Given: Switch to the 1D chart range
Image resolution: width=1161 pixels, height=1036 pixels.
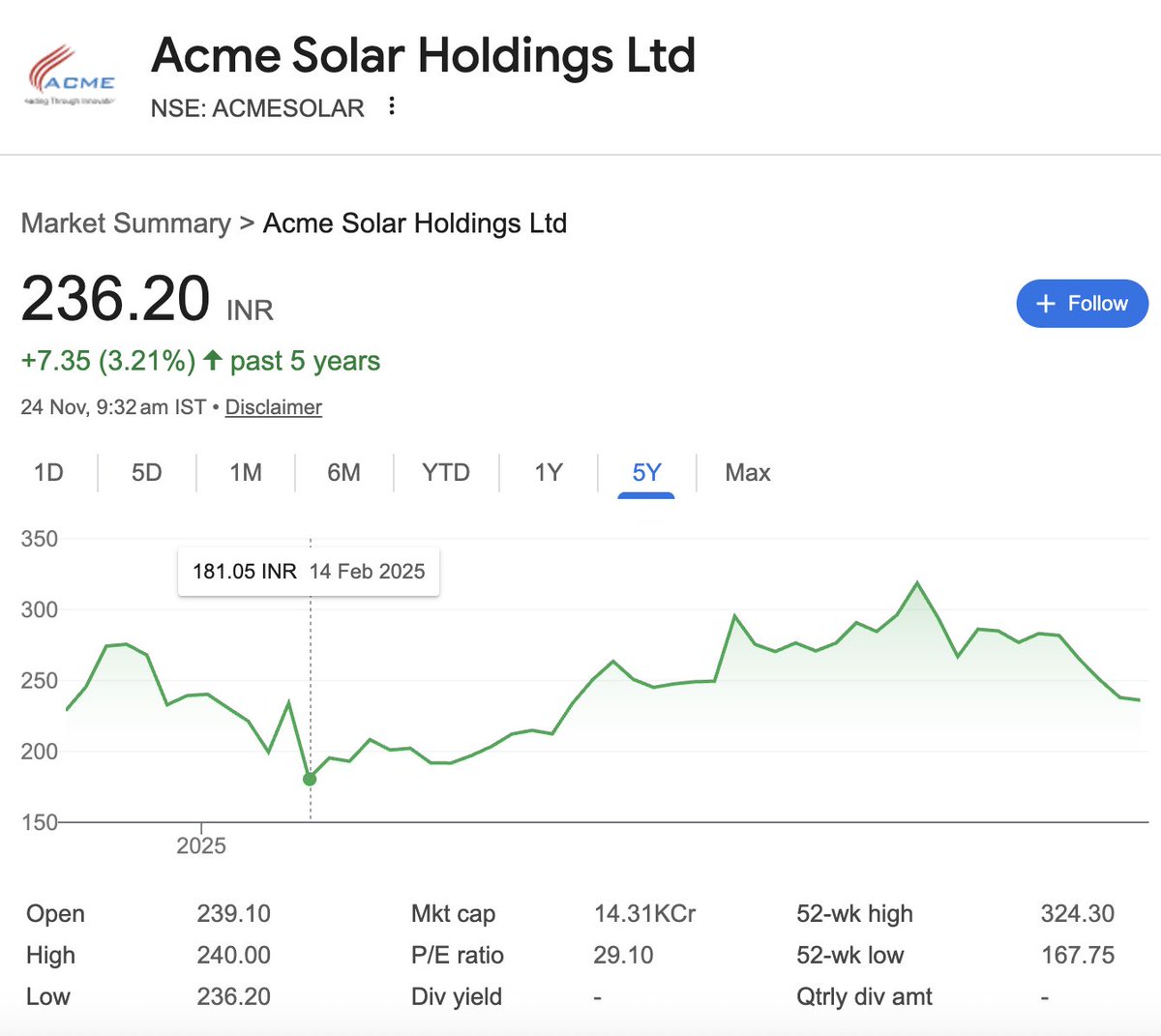Looking at the screenshot, I should point(48,472).
